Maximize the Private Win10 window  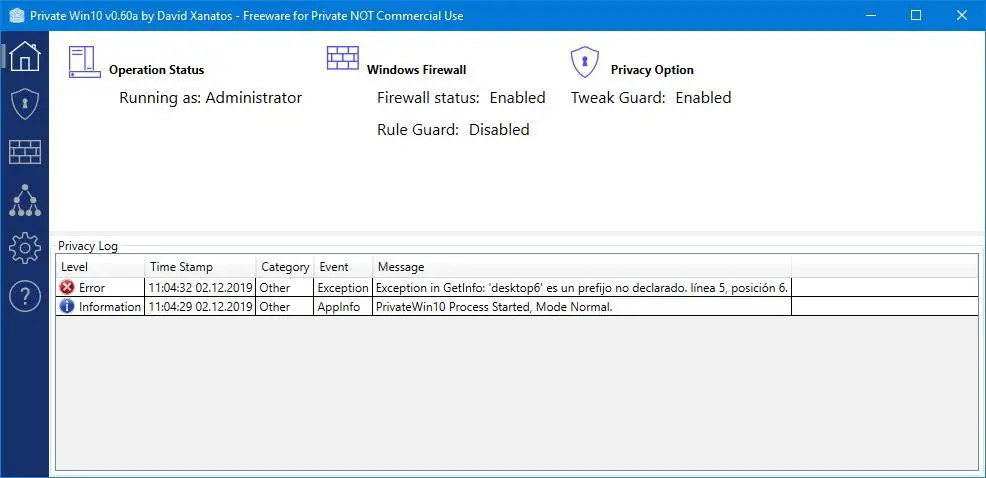916,15
